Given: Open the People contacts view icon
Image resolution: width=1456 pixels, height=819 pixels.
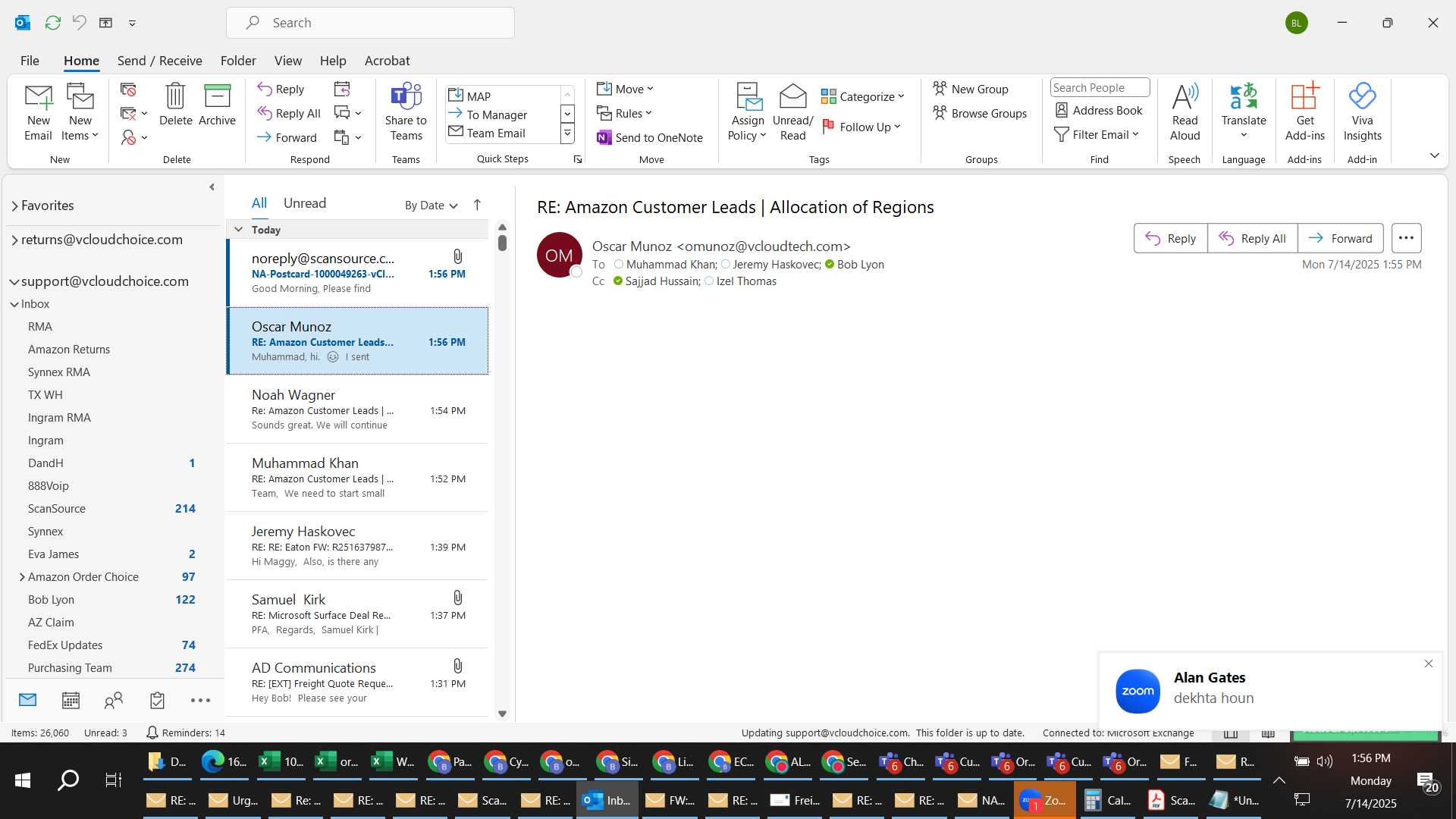Looking at the screenshot, I should coord(114,700).
